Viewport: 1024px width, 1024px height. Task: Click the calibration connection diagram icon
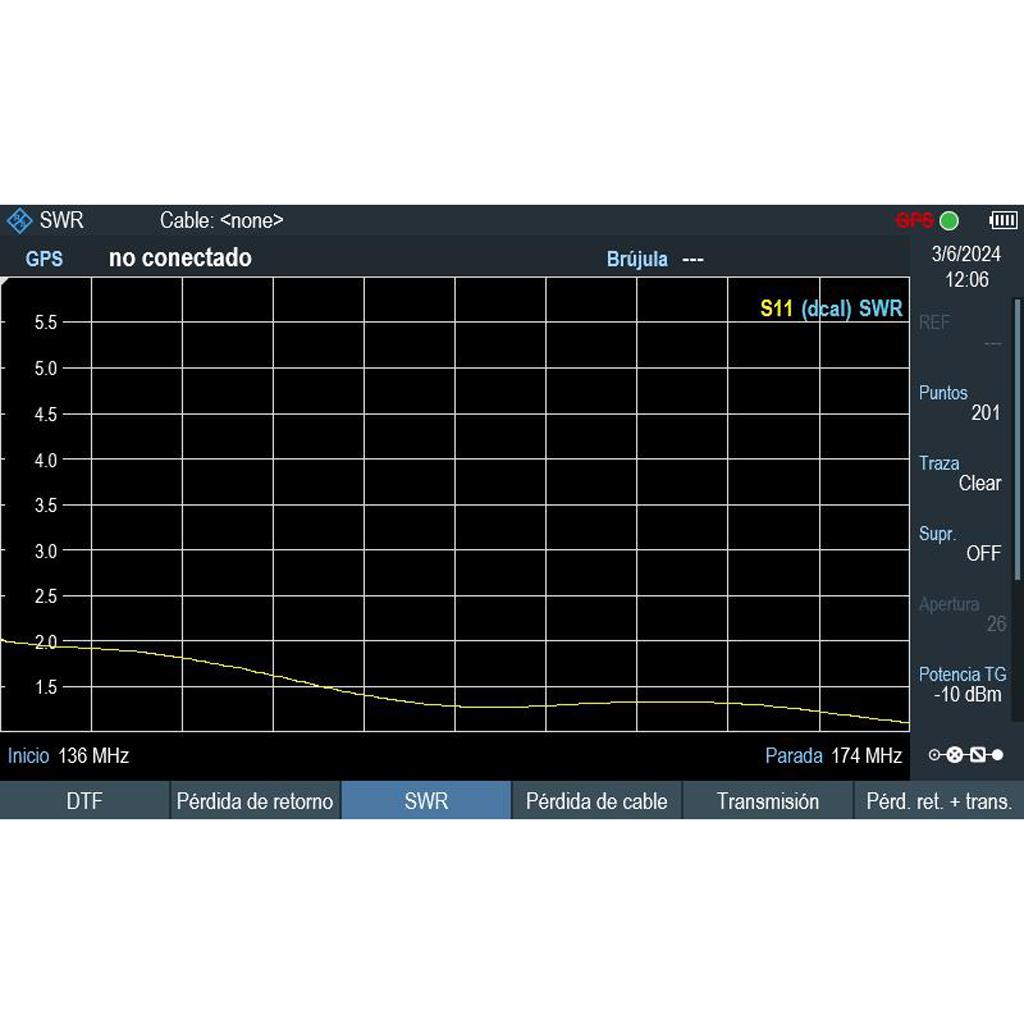pyautogui.click(x=966, y=755)
